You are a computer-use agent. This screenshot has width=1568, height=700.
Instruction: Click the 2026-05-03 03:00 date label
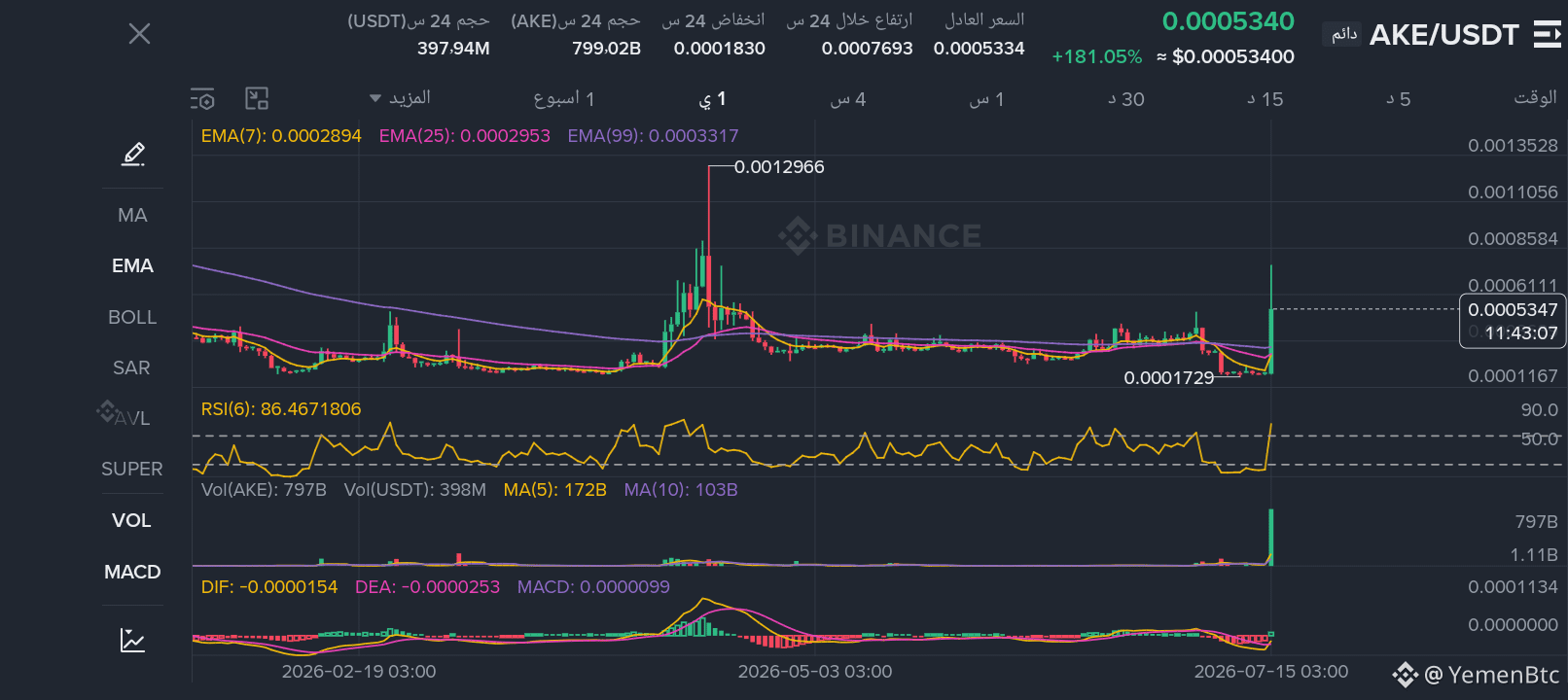[815, 672]
